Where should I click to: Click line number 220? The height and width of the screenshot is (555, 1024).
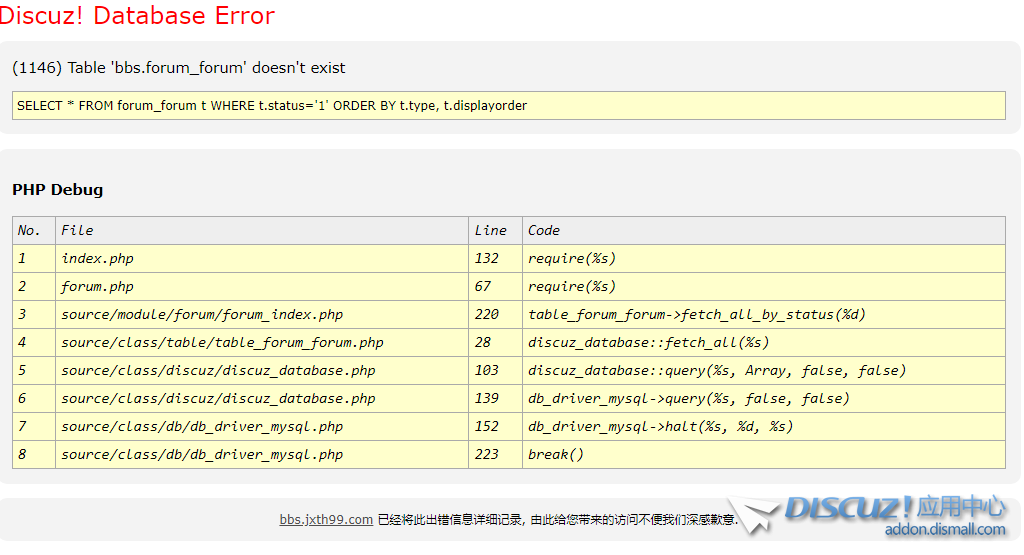487,315
